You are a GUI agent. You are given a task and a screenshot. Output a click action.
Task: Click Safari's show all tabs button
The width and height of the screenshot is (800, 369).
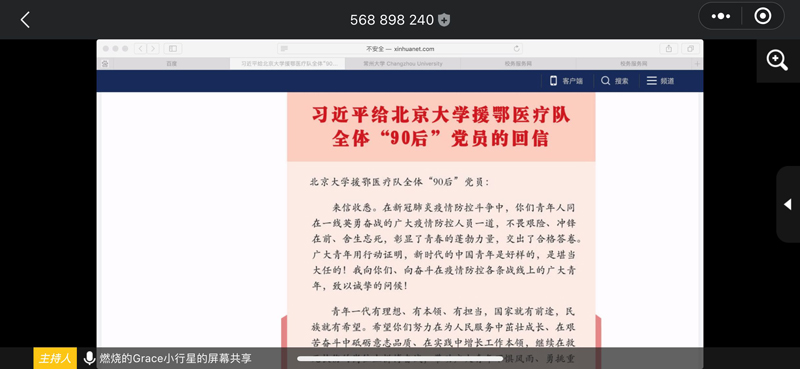[x=690, y=48]
